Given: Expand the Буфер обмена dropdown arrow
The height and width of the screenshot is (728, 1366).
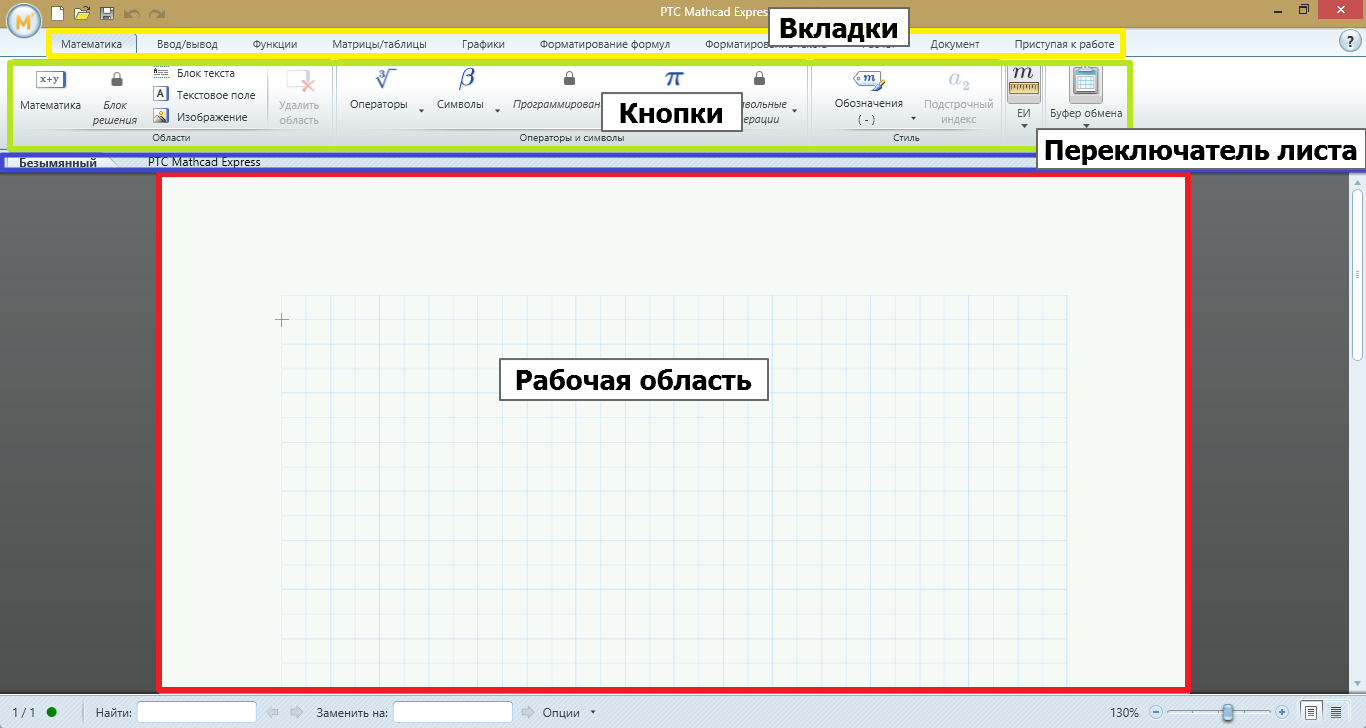Looking at the screenshot, I should 1086,126.
